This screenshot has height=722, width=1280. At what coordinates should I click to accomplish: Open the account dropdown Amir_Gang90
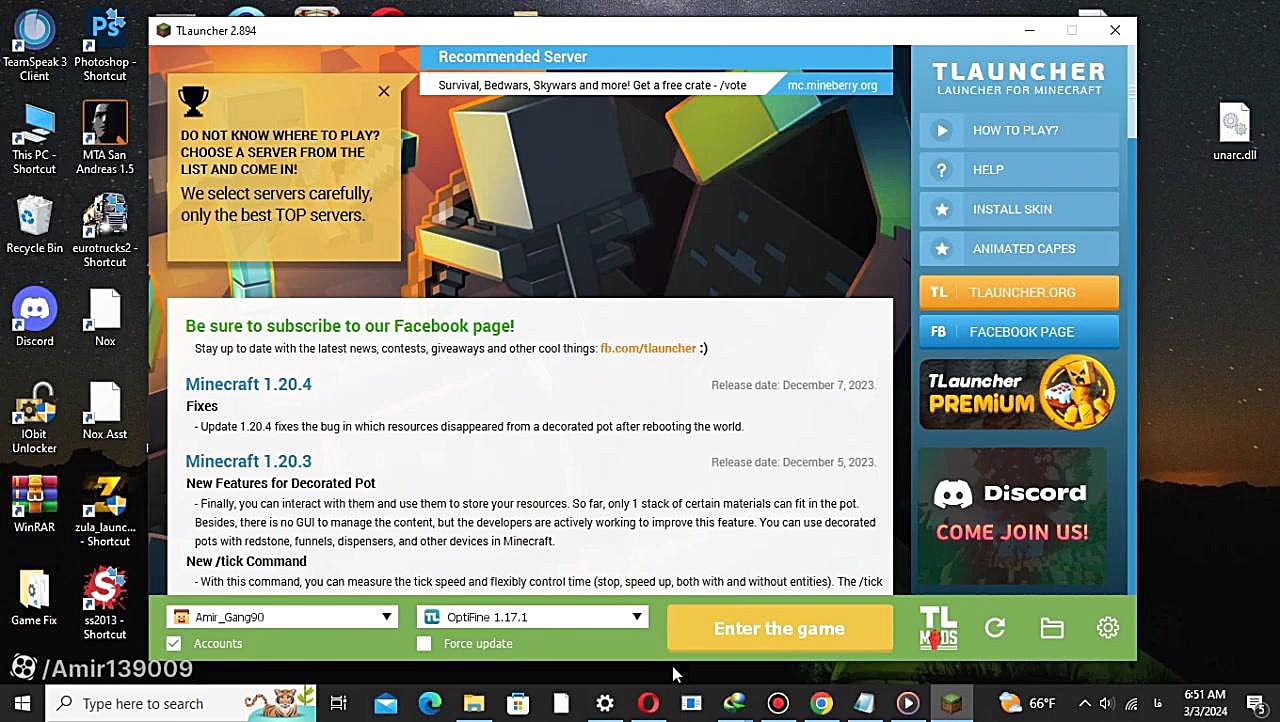pyautogui.click(x=282, y=617)
